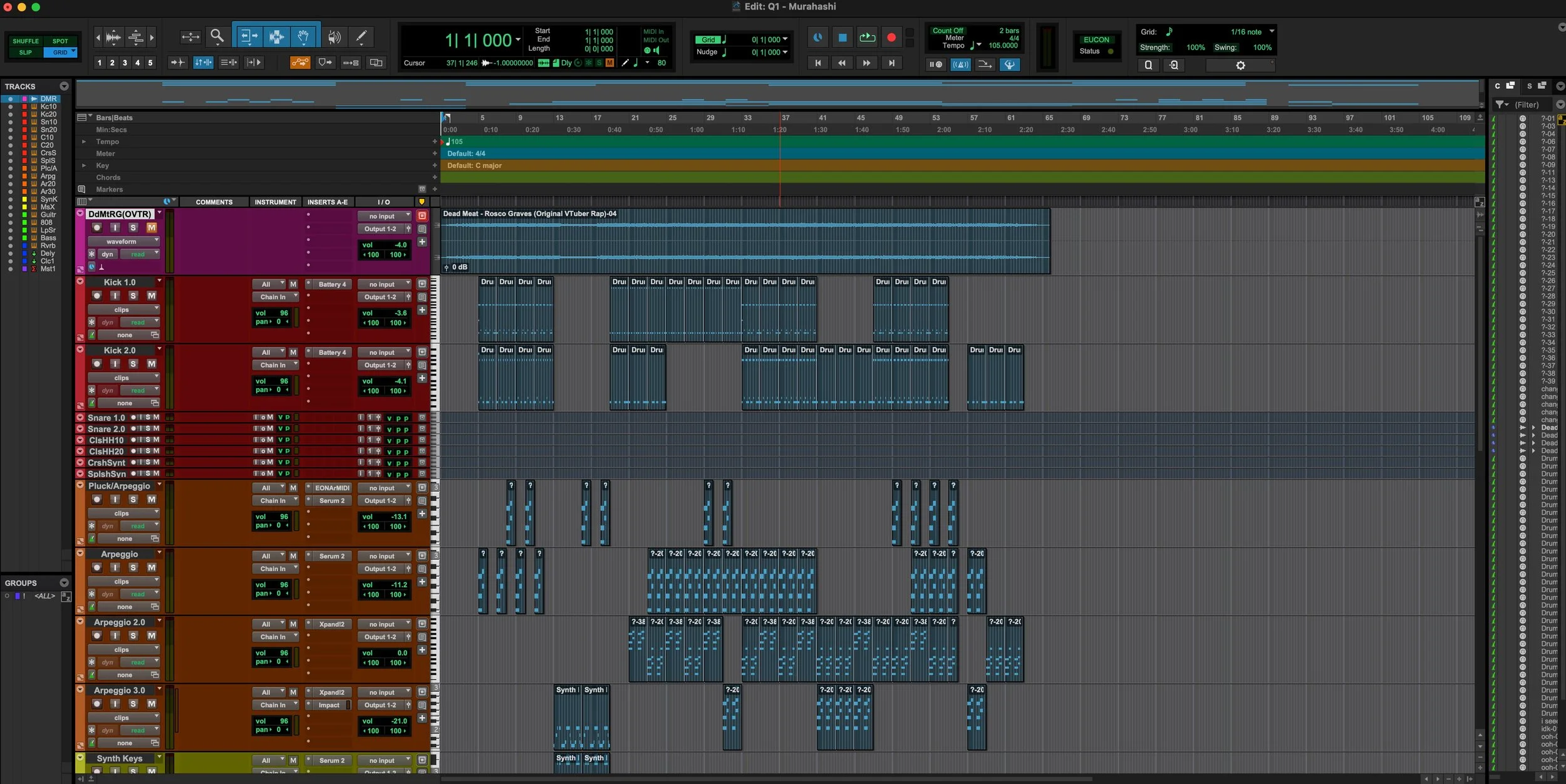Viewport: 1566px width, 784px height.
Task: Open the waveform track view selector
Action: click(x=123, y=241)
